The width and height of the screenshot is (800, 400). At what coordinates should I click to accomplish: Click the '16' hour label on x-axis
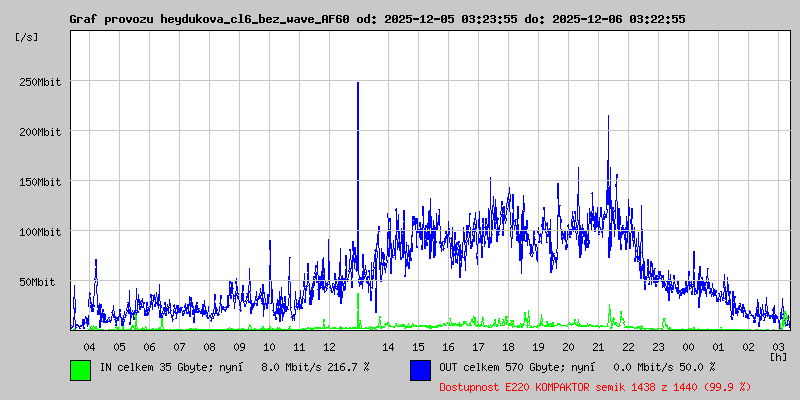pyautogui.click(x=448, y=347)
